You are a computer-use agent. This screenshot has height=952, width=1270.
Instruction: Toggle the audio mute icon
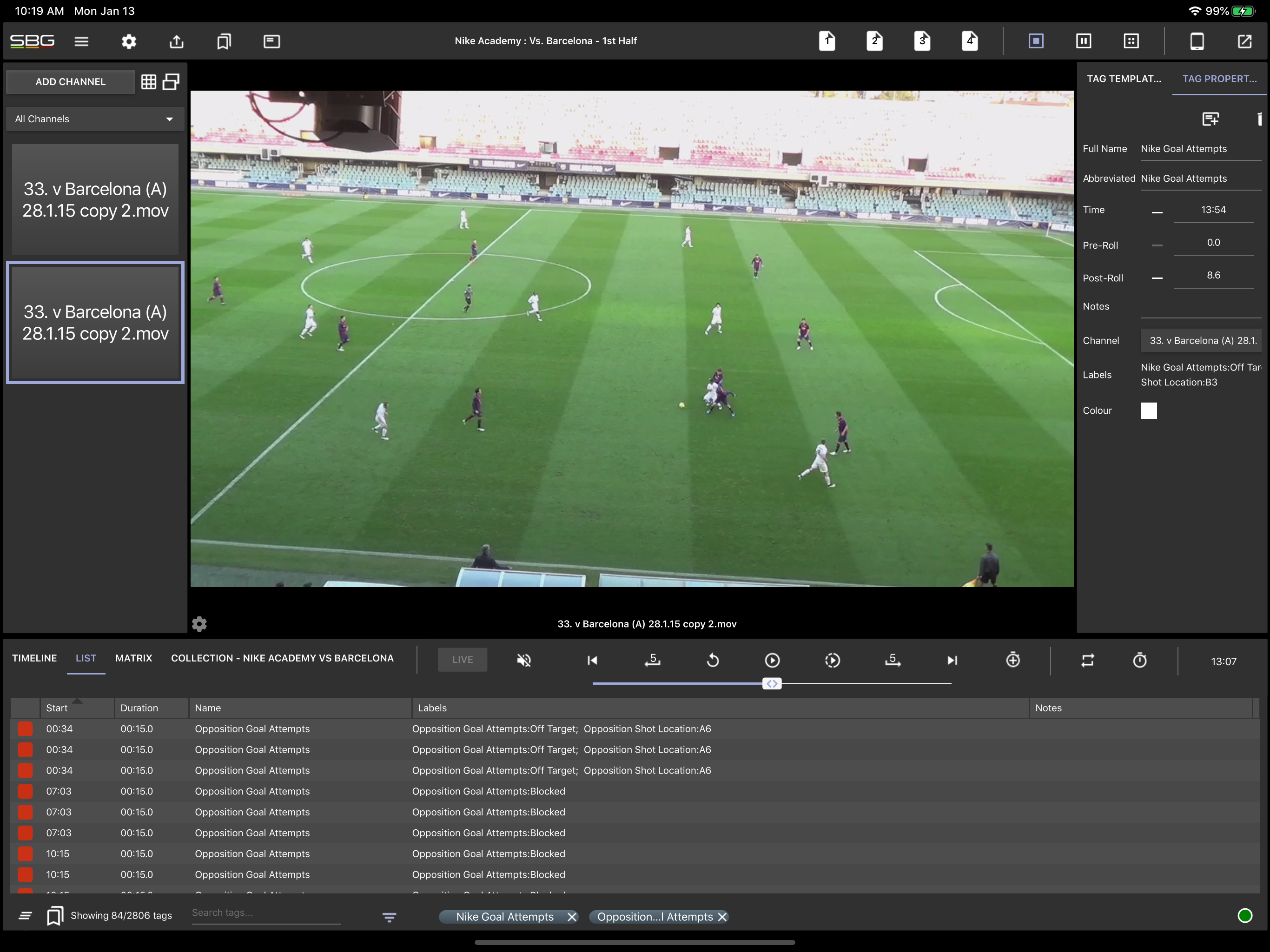(x=523, y=661)
